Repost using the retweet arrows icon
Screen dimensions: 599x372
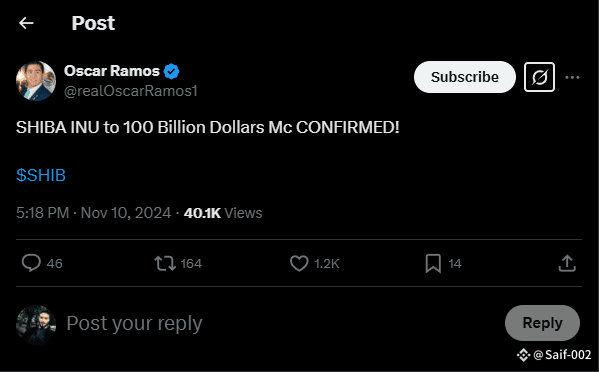tap(165, 264)
